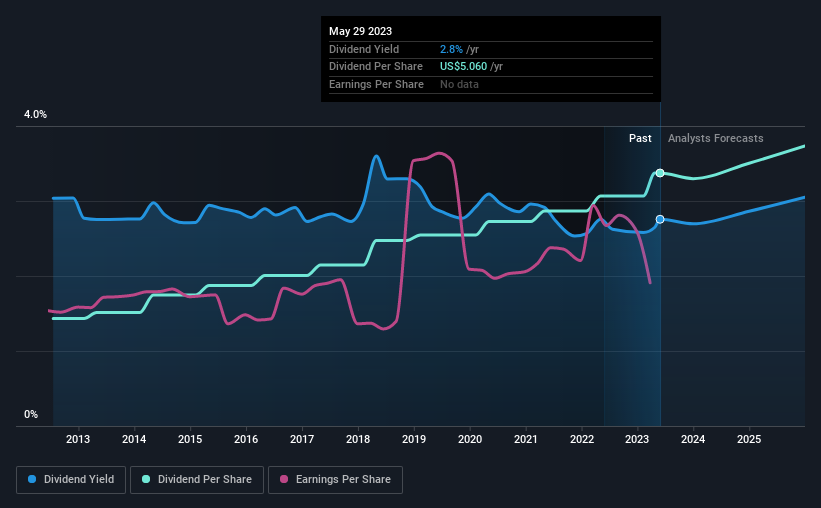Click the teal data point marker at May 2023
The height and width of the screenshot is (508, 821).
(660, 173)
